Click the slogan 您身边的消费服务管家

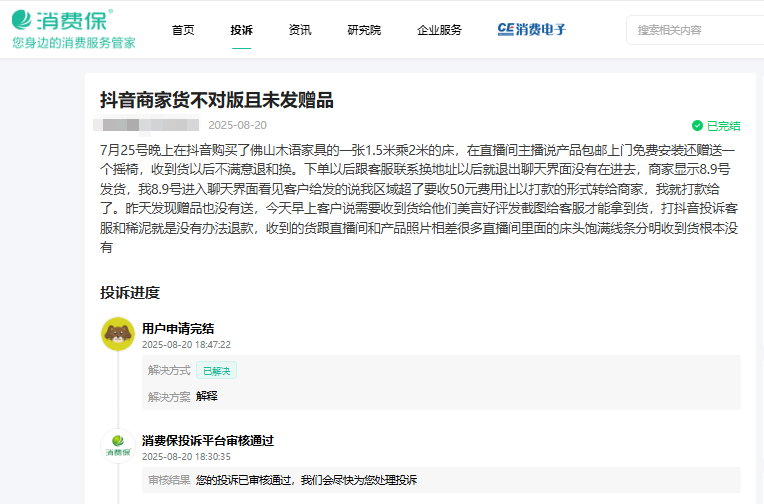[74, 43]
